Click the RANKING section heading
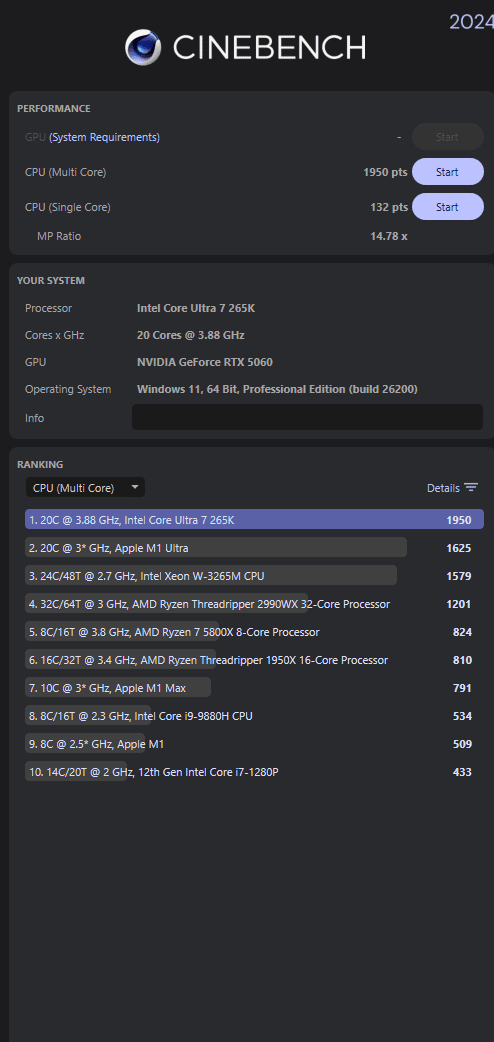Image resolution: width=494 pixels, height=1042 pixels. point(40,465)
